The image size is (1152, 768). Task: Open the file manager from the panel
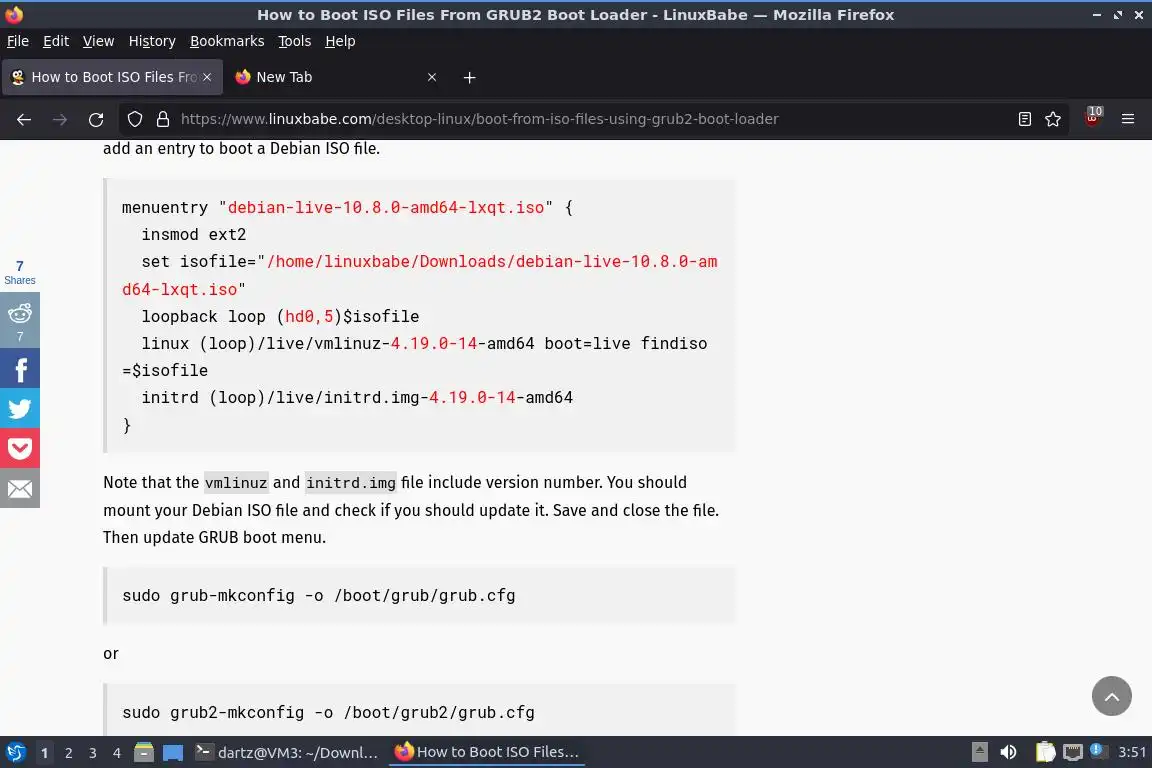point(144,753)
